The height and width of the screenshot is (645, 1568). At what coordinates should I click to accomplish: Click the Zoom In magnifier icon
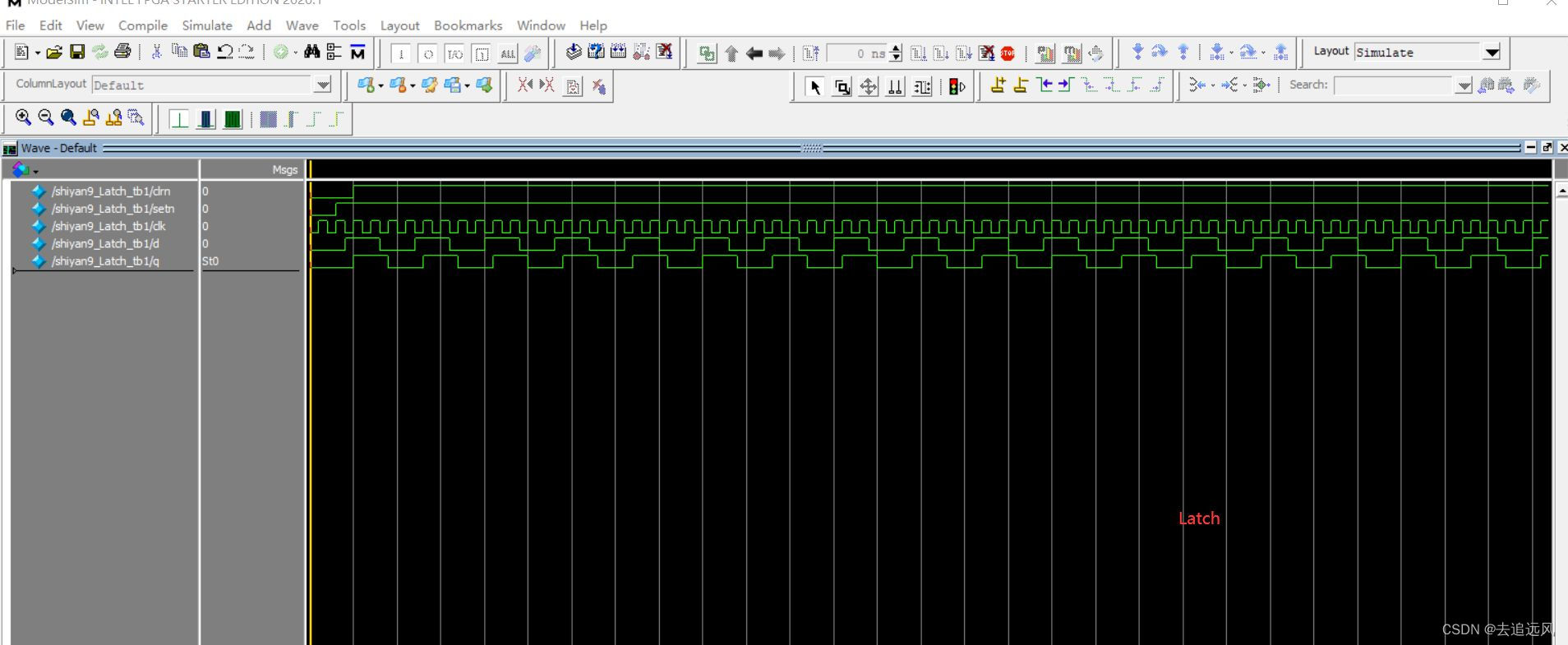pyautogui.click(x=23, y=117)
